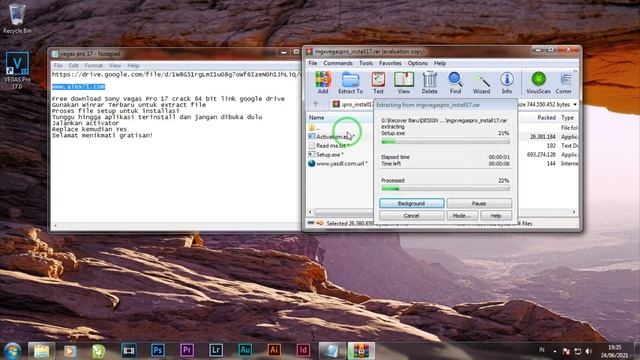Open the Windows Start orb
The height and width of the screenshot is (360, 640).
coord(12,351)
